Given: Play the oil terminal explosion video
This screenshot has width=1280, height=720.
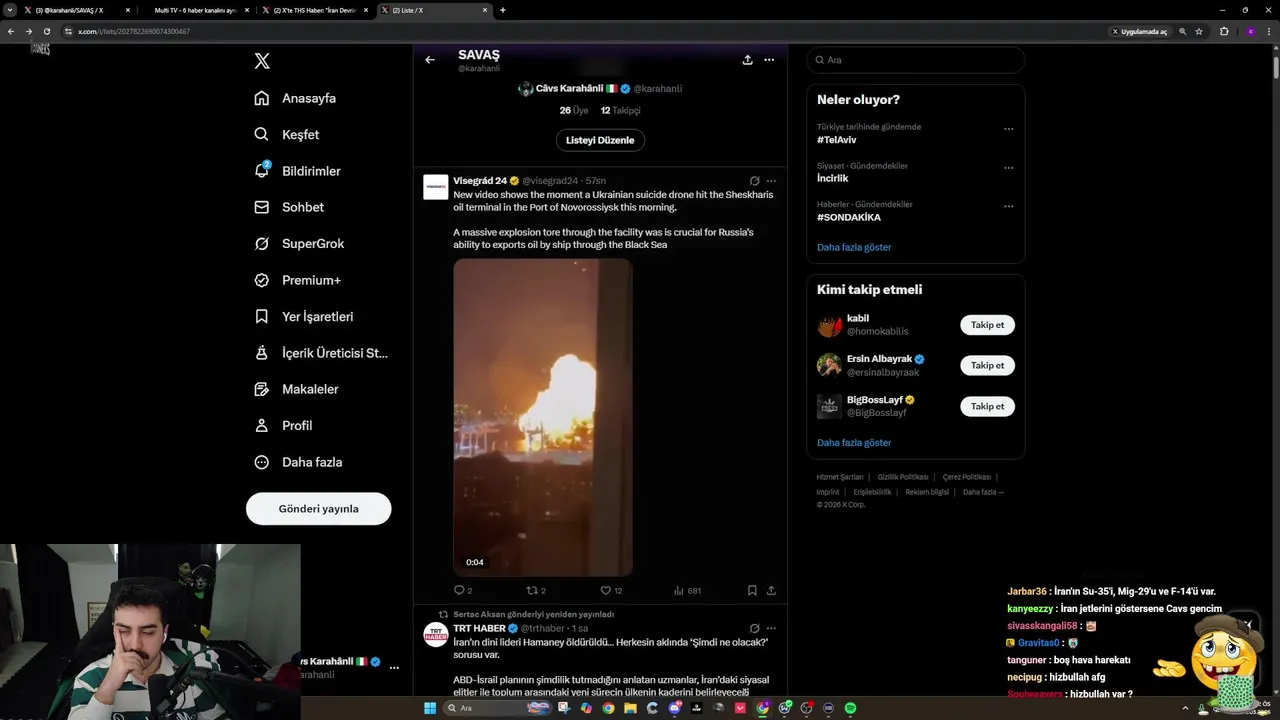Looking at the screenshot, I should (x=543, y=417).
